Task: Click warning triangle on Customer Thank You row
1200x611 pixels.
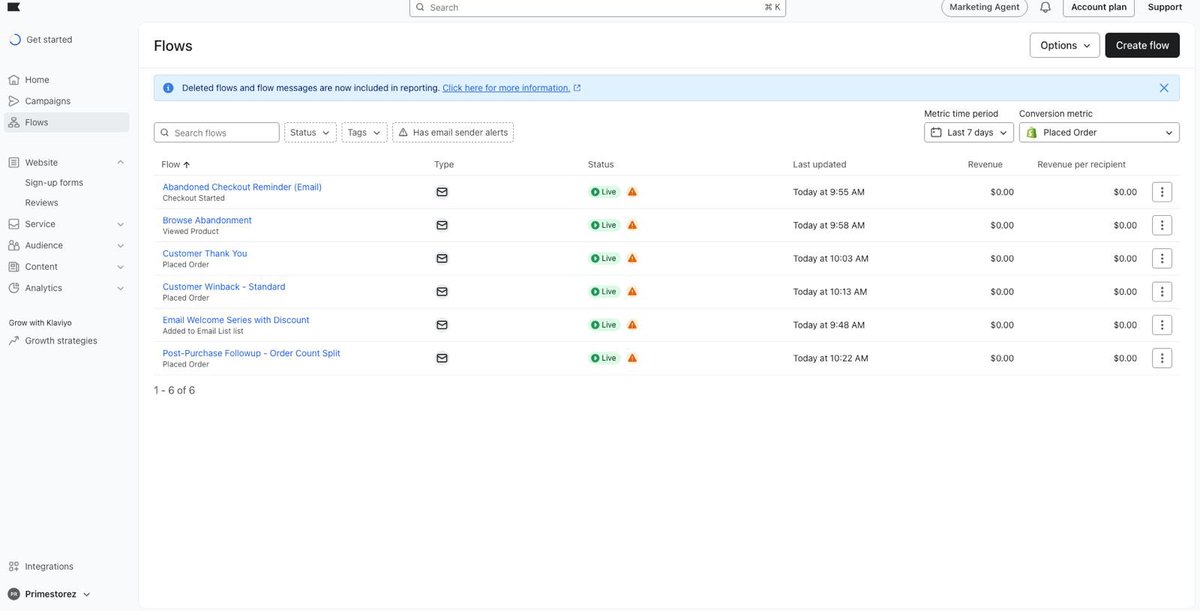Action: click(632, 258)
